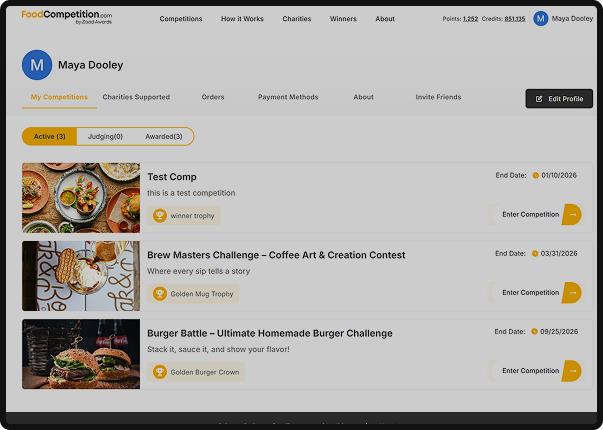Open Winners page from top navigation
The image size is (603, 430).
click(x=343, y=19)
